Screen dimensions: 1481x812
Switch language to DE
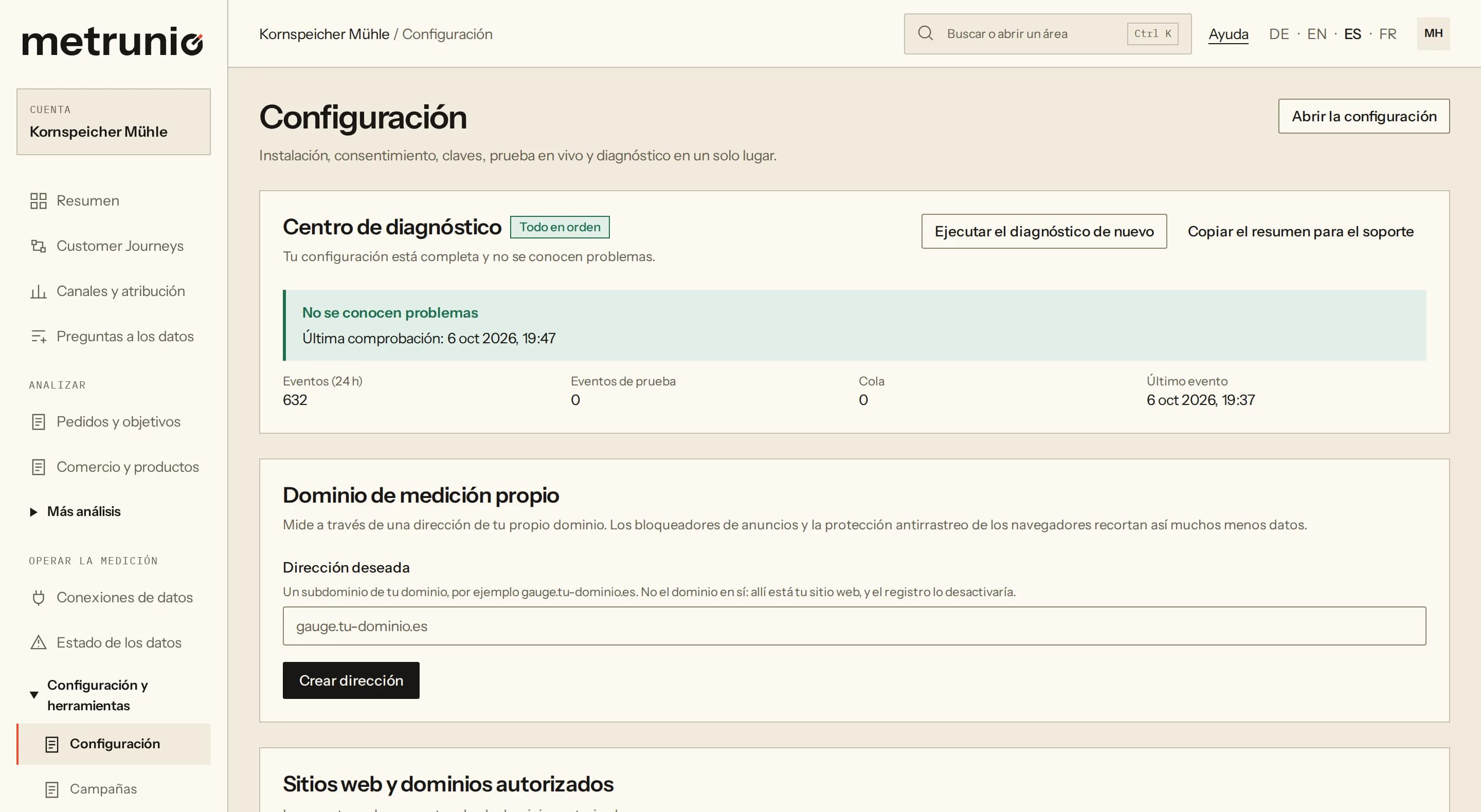pyautogui.click(x=1278, y=34)
